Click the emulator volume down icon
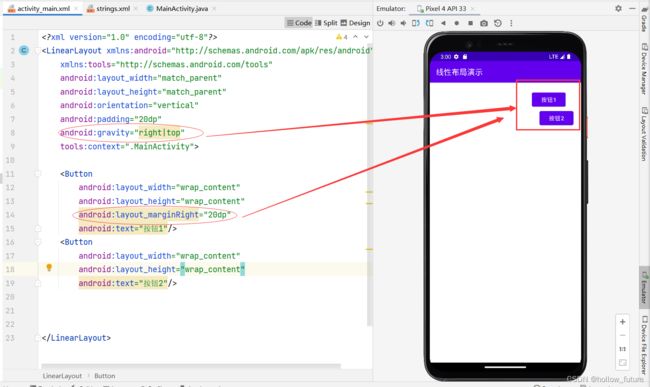Image resolution: width=650 pixels, height=387 pixels. (x=403, y=23)
